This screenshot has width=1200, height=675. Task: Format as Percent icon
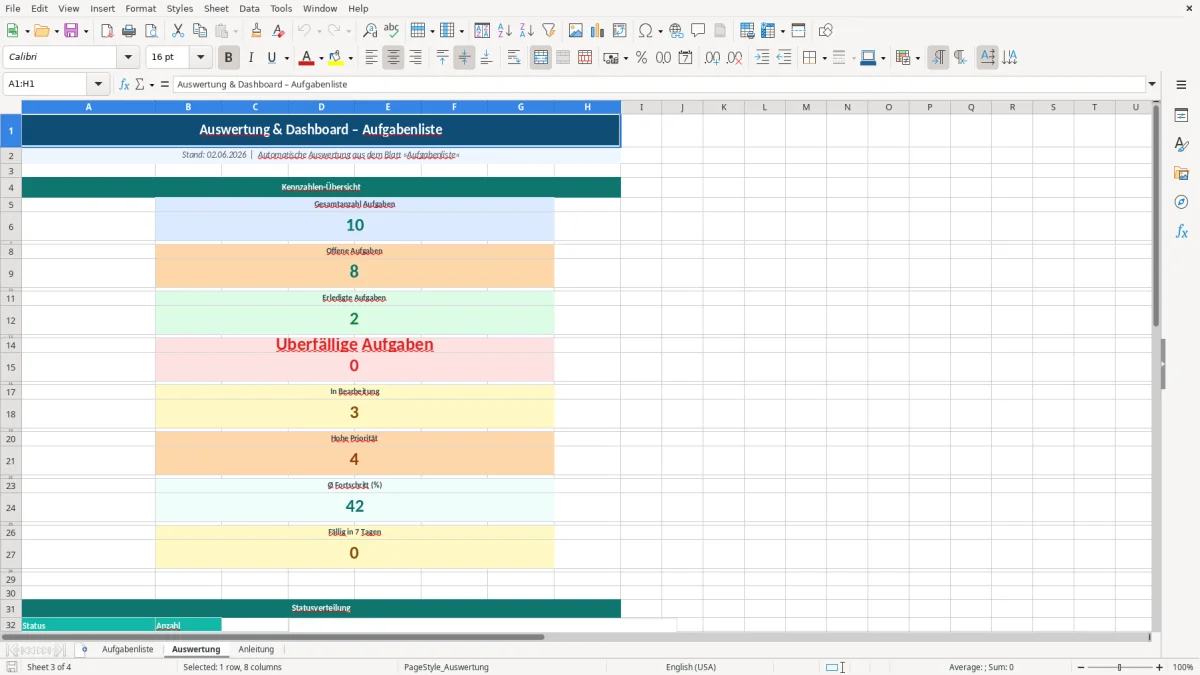[x=641, y=58]
